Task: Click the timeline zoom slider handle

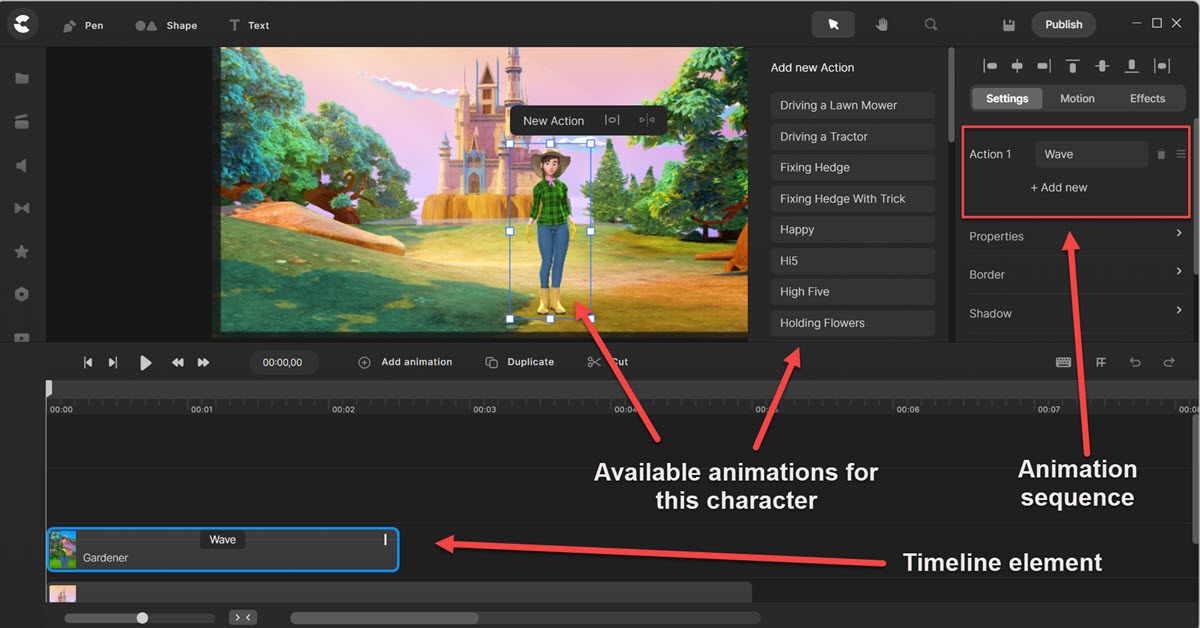Action: tap(142, 618)
